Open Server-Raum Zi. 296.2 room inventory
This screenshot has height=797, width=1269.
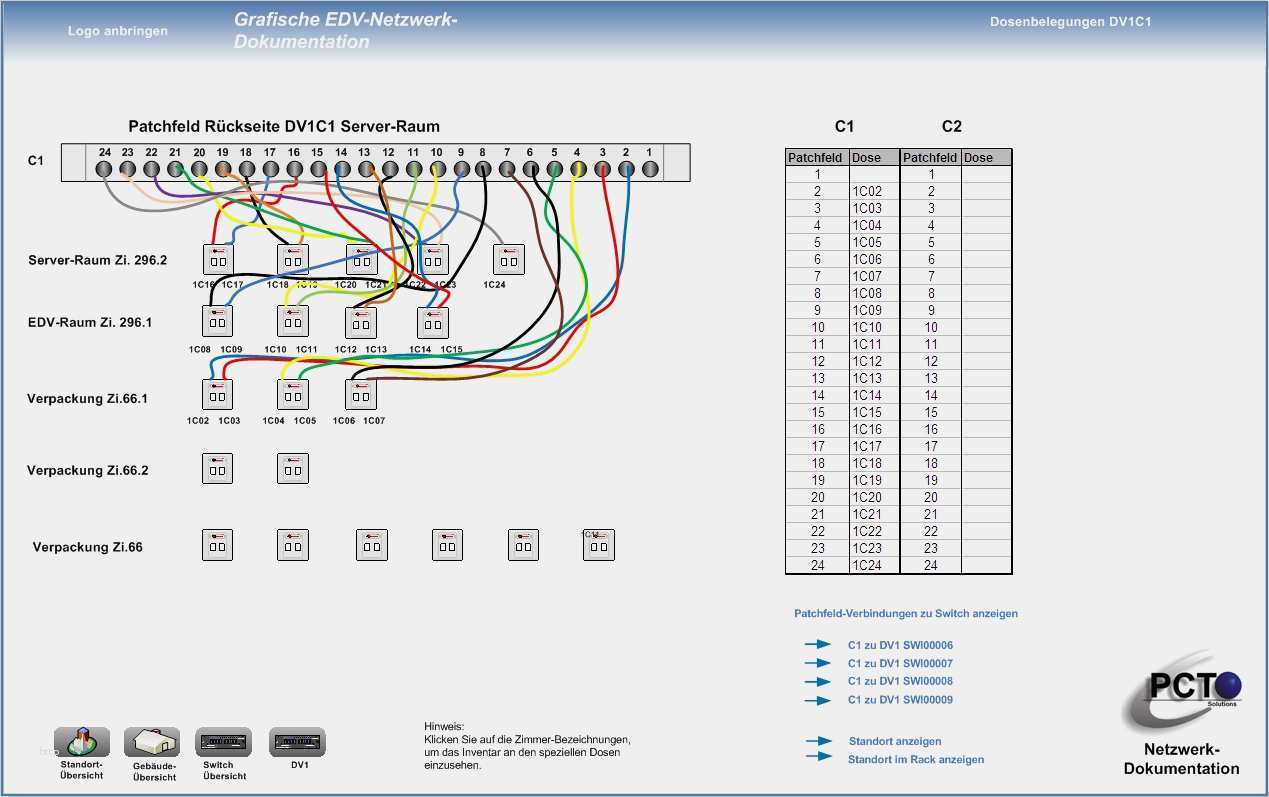(98, 260)
